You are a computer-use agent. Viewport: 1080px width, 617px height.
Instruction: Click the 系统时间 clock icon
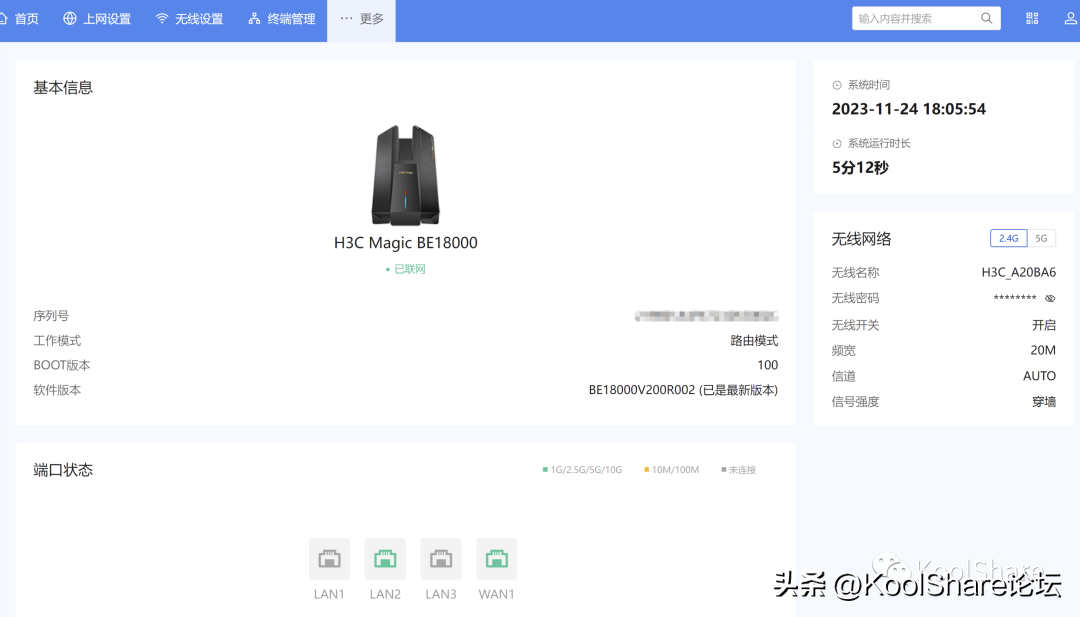tap(837, 85)
